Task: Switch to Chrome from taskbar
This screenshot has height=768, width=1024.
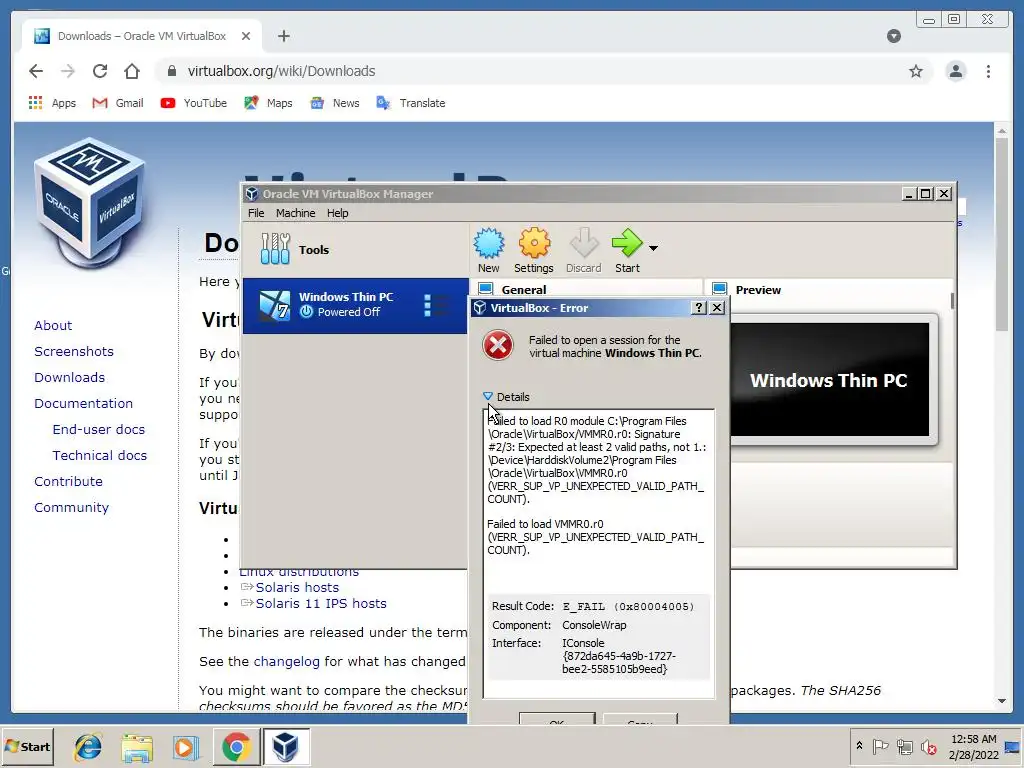Action: [236, 746]
